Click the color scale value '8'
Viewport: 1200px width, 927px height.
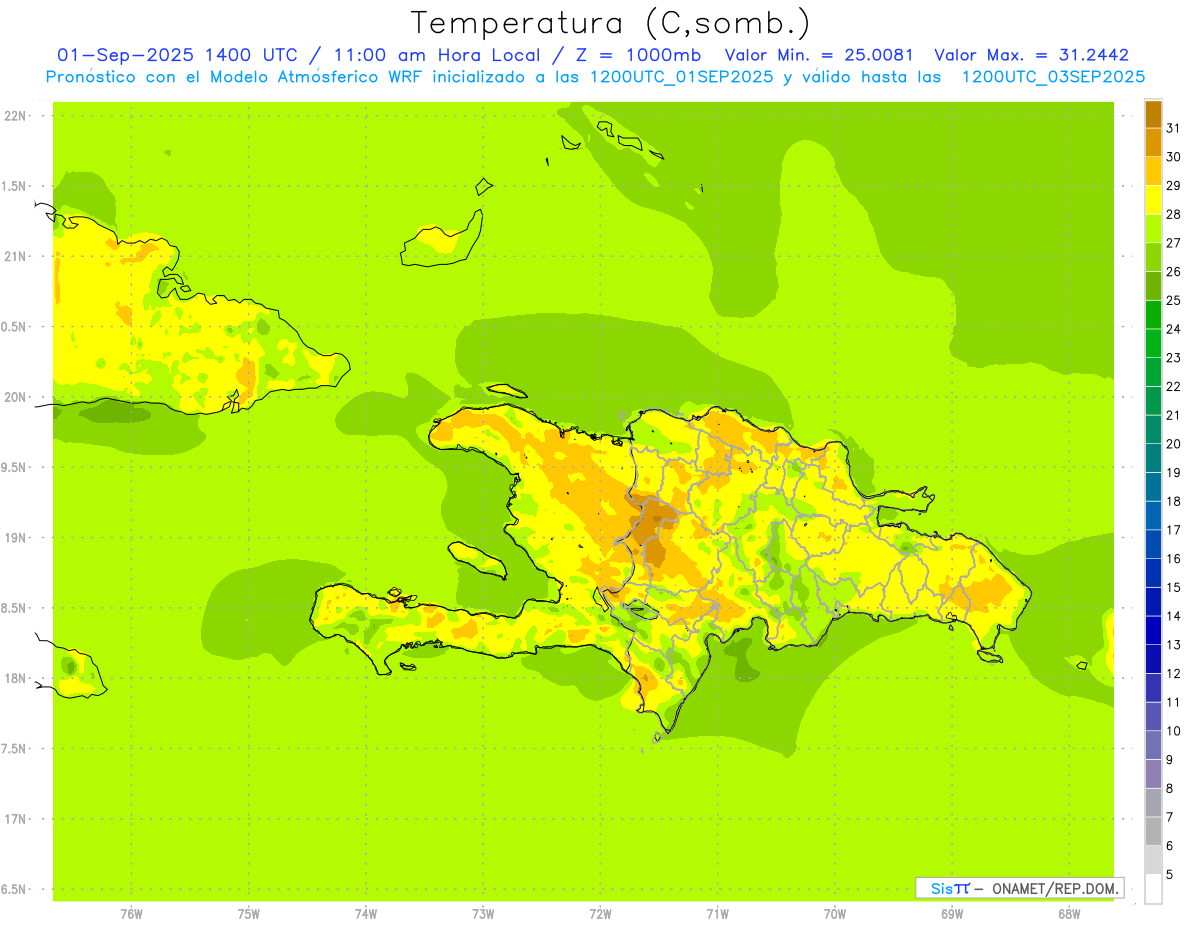pyautogui.click(x=1170, y=788)
